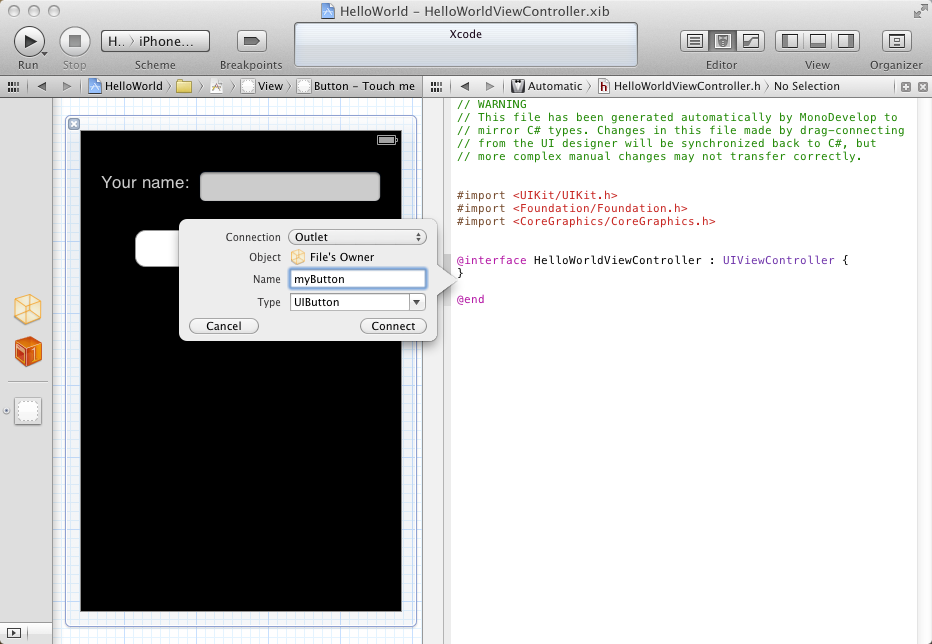Select the First Responder orange cube
Image resolution: width=932 pixels, height=644 pixels.
28,352
